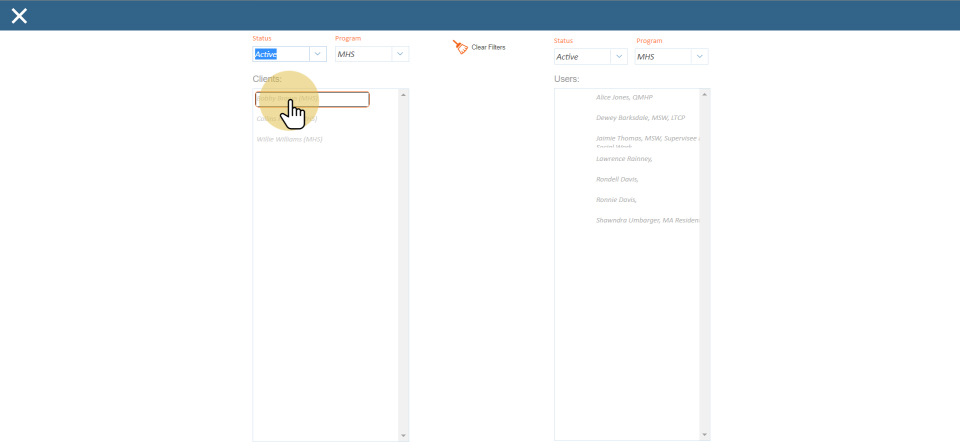Choose user Lawrence Rainney

624,158
